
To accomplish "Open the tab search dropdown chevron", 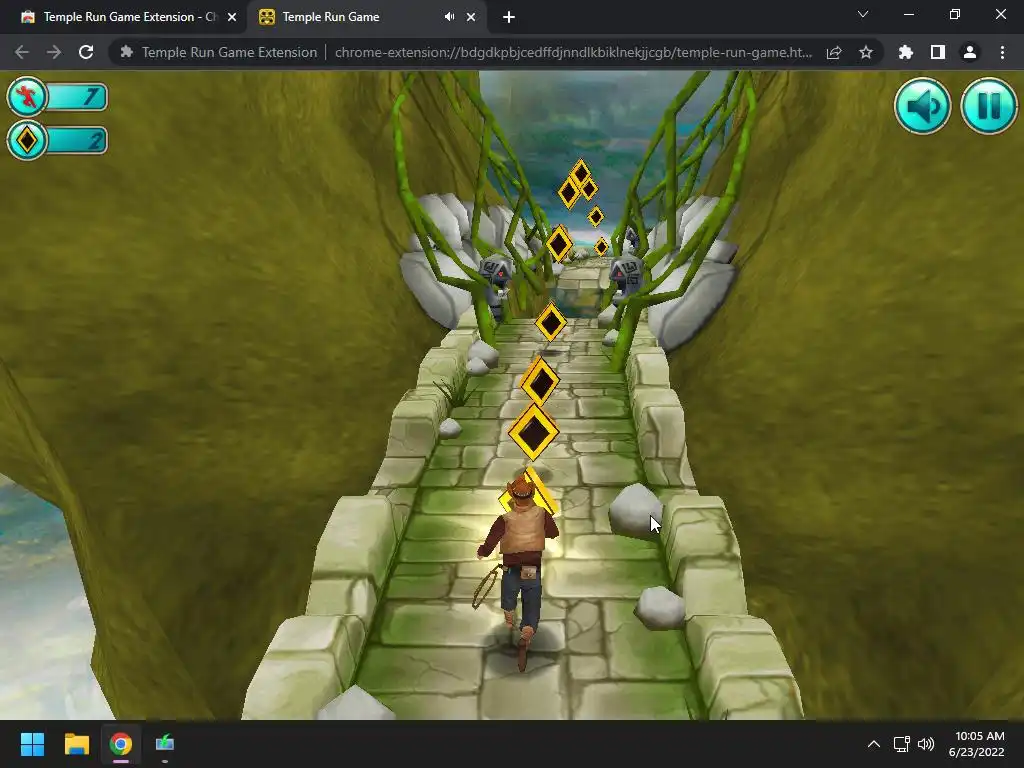I will pyautogui.click(x=863, y=14).
